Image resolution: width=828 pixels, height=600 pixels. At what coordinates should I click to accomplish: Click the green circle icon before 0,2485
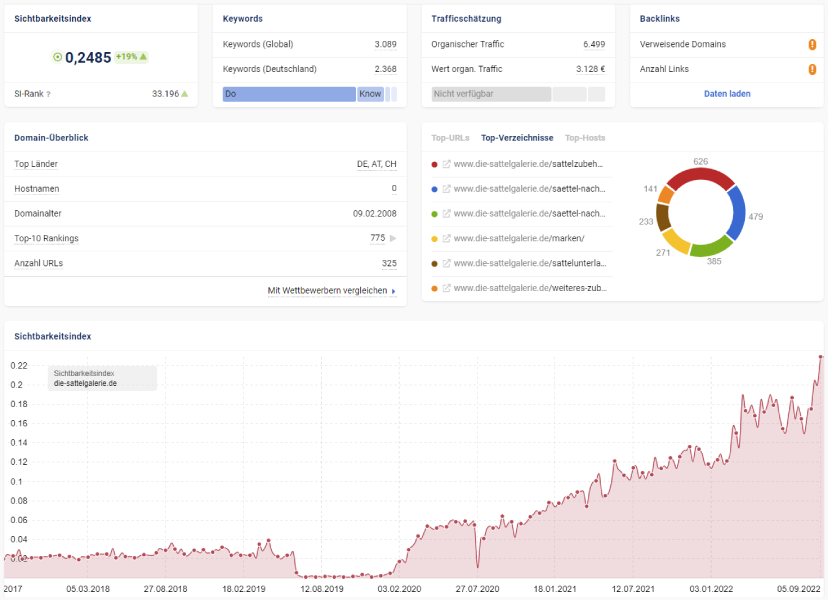pos(57,58)
